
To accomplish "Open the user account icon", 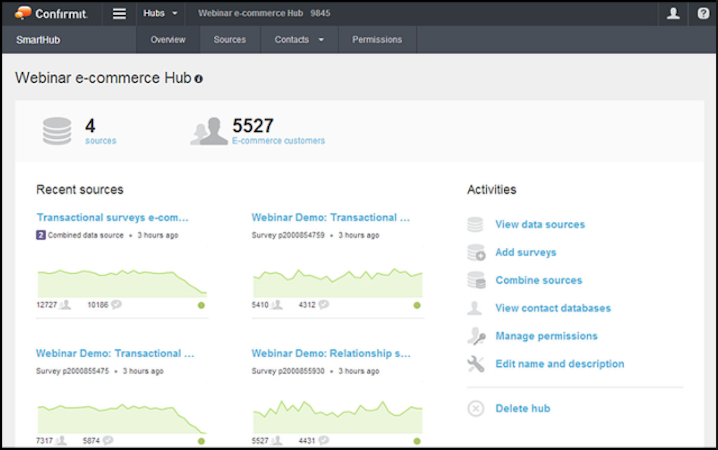I will tap(673, 13).
